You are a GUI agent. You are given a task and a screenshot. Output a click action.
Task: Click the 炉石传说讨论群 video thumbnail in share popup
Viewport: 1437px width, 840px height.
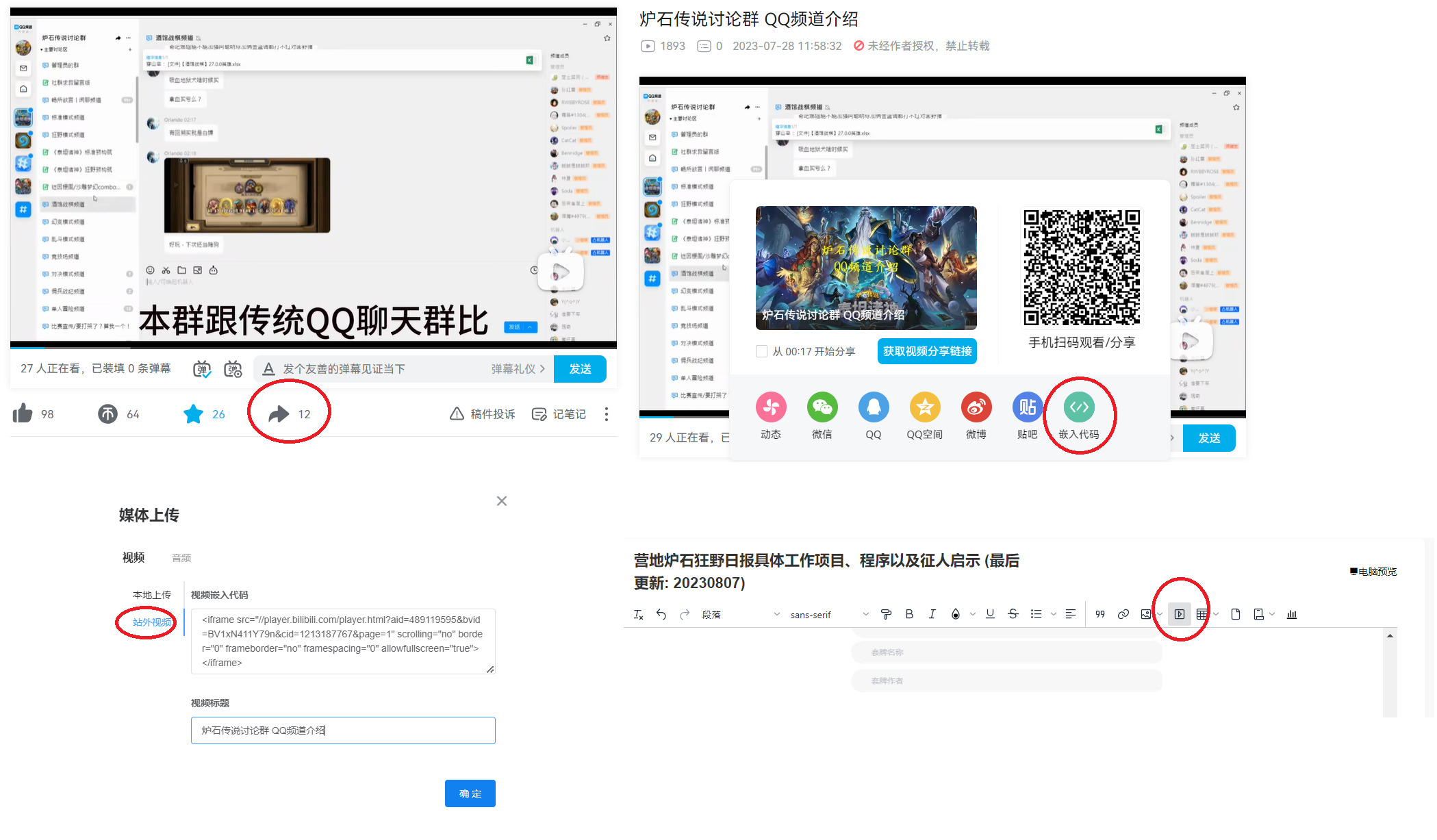coord(866,268)
